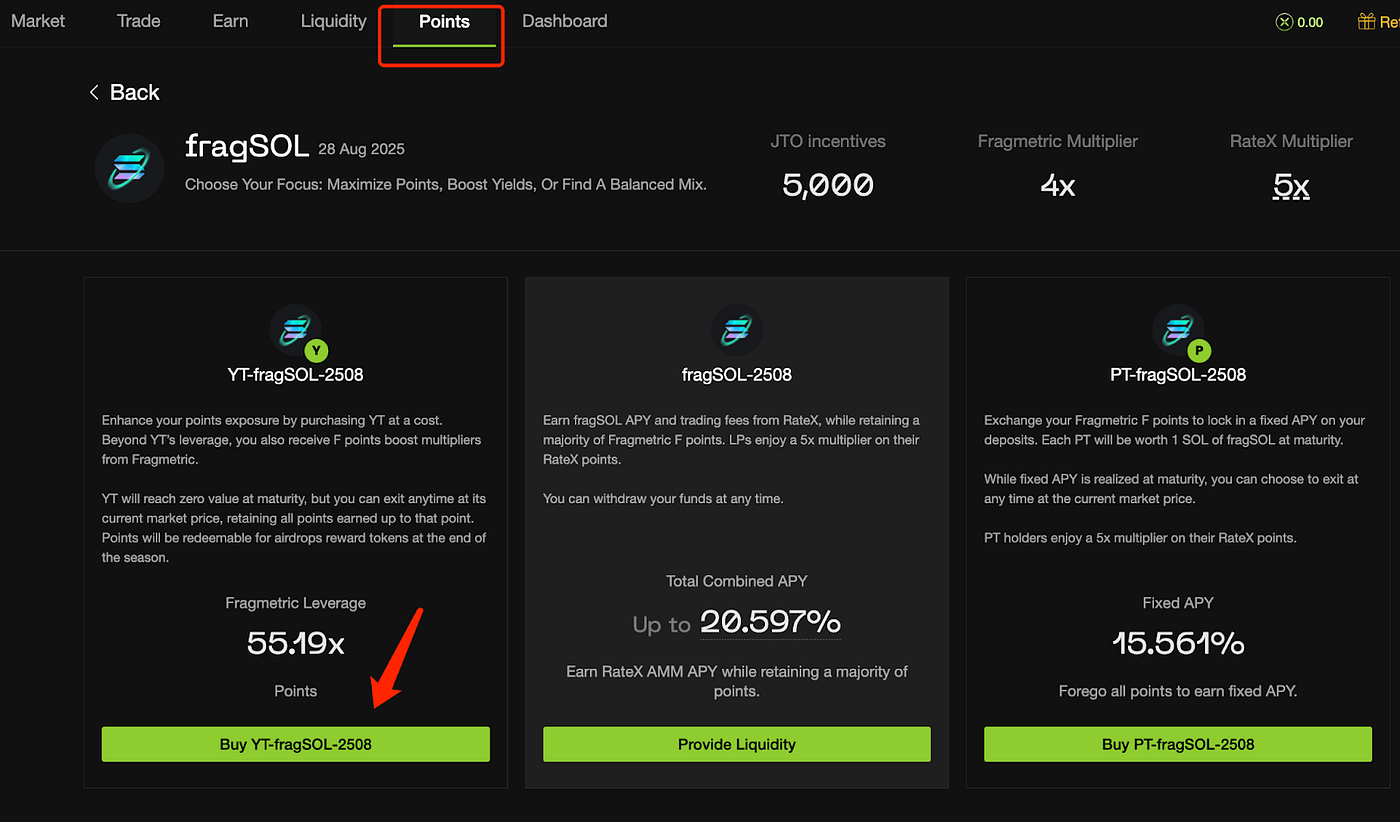The width and height of the screenshot is (1400, 822).
Task: Click the Fixed APY label
Action: pyautogui.click(x=1178, y=603)
